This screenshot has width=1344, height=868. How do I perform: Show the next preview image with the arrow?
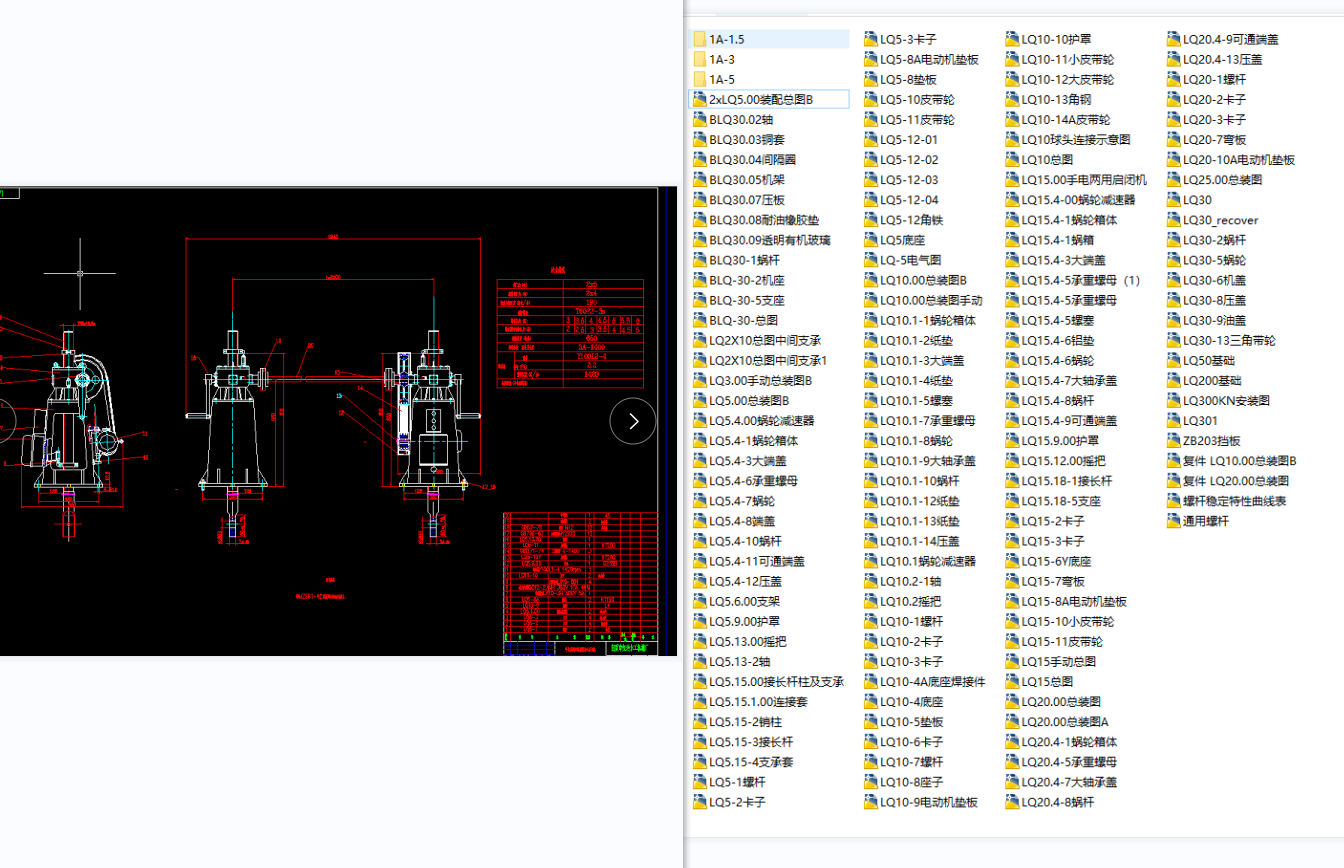(633, 421)
